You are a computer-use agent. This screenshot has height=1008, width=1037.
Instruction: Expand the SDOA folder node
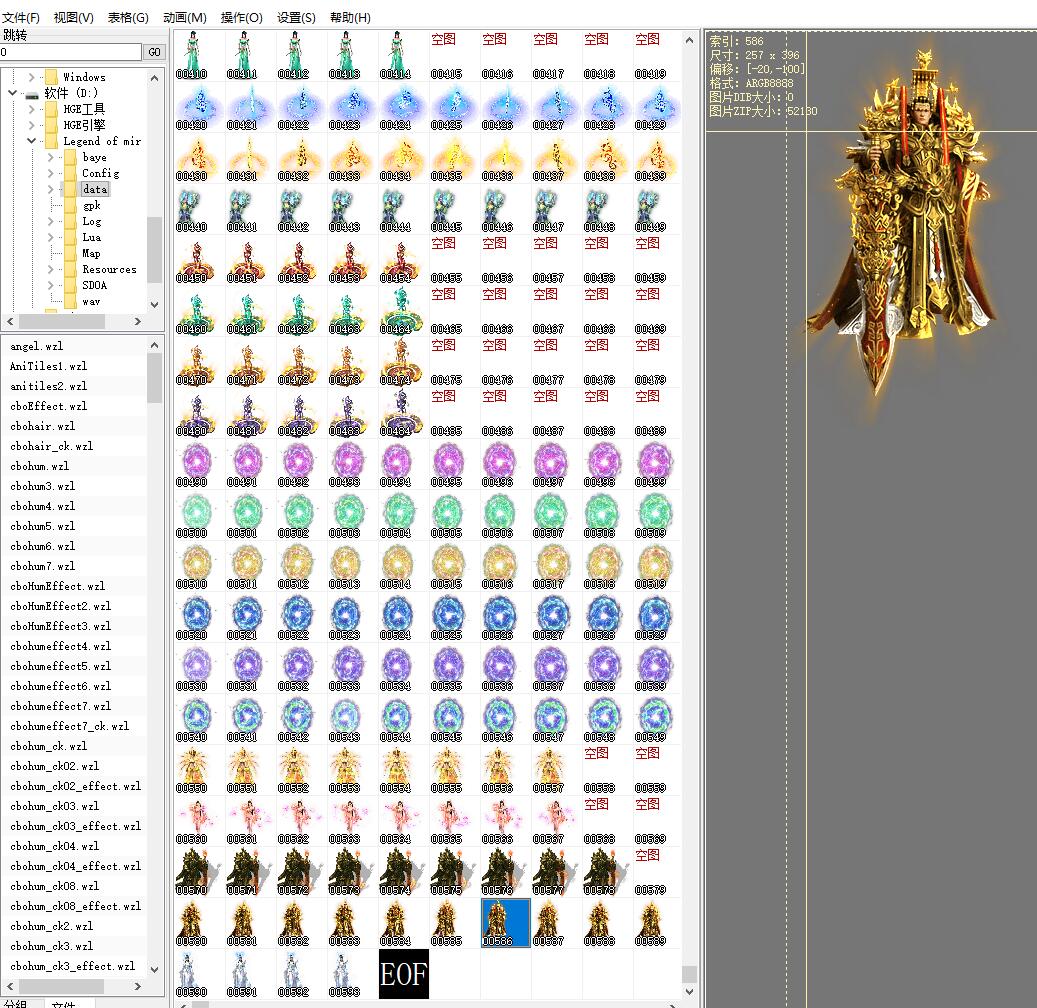(51, 285)
